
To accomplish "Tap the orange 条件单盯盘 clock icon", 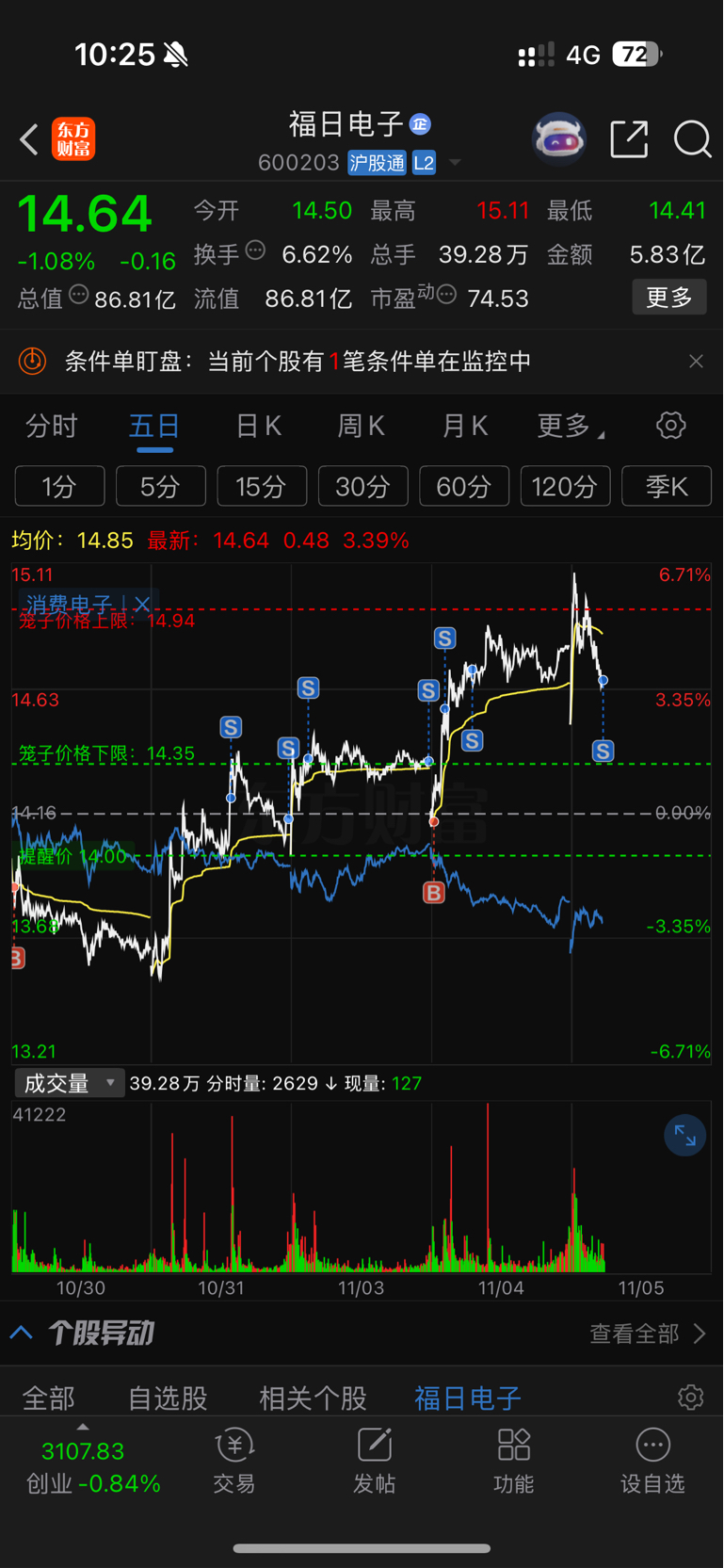I will pyautogui.click(x=33, y=361).
